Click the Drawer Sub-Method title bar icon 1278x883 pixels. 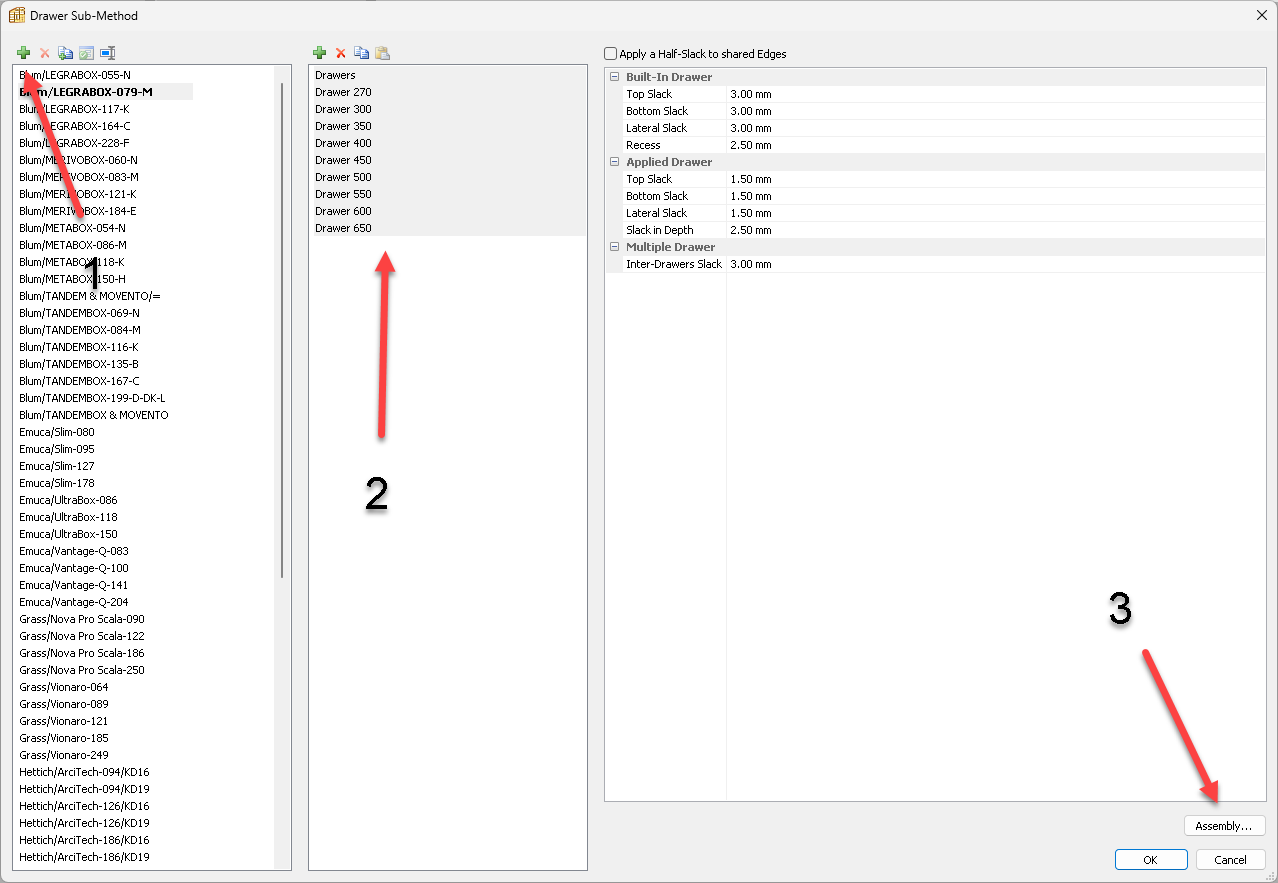click(x=17, y=15)
